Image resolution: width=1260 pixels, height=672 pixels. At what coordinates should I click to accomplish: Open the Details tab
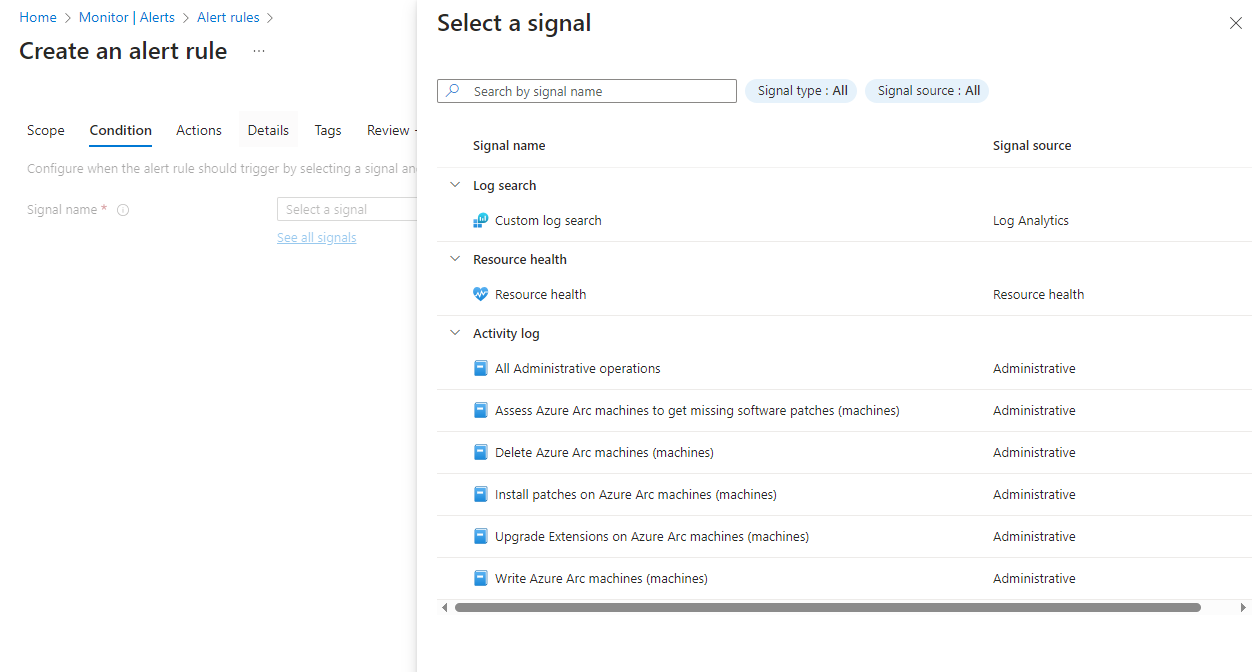268,130
